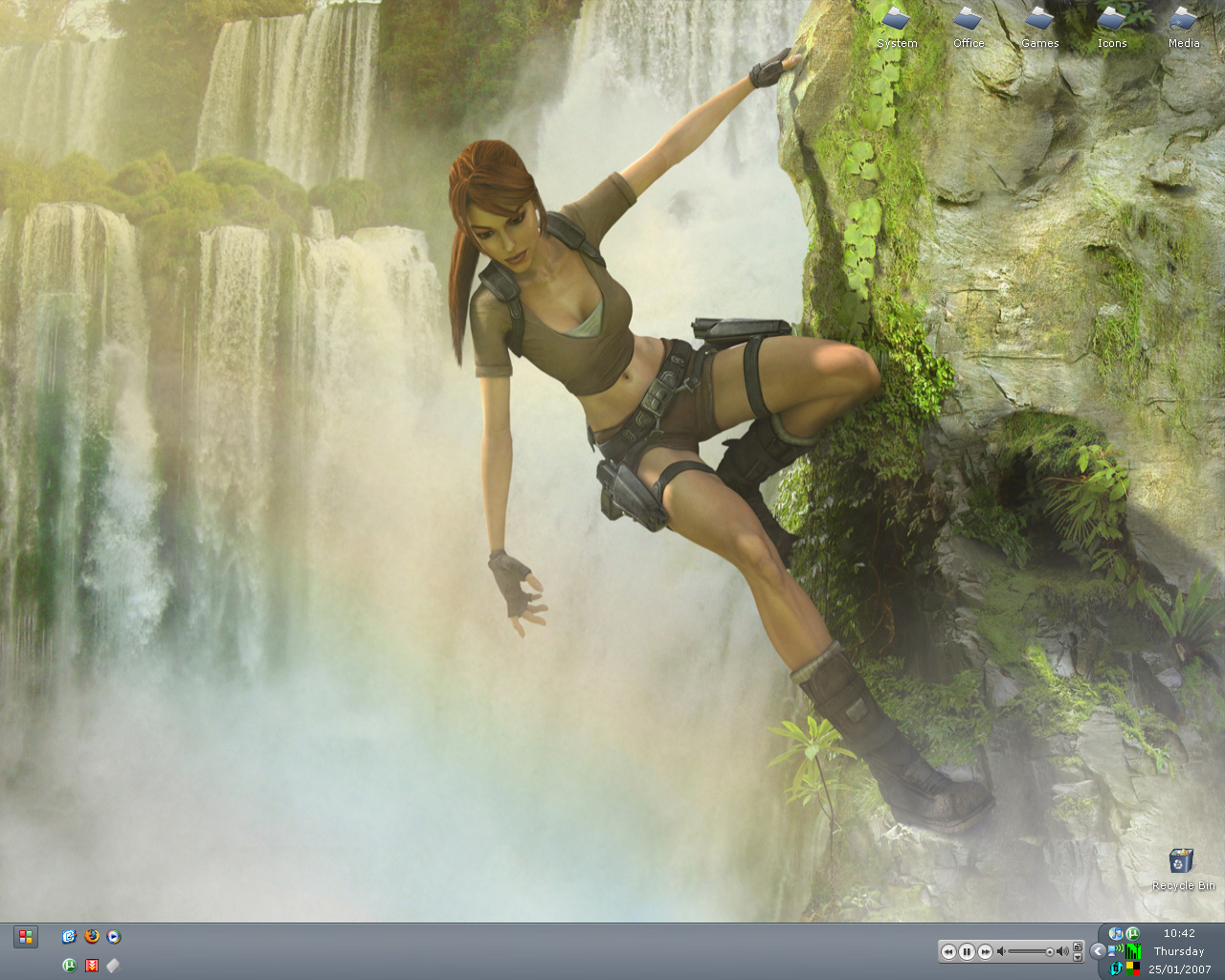Expand hidden system tray icons chevron
The width and height of the screenshot is (1225, 980).
(1098, 951)
